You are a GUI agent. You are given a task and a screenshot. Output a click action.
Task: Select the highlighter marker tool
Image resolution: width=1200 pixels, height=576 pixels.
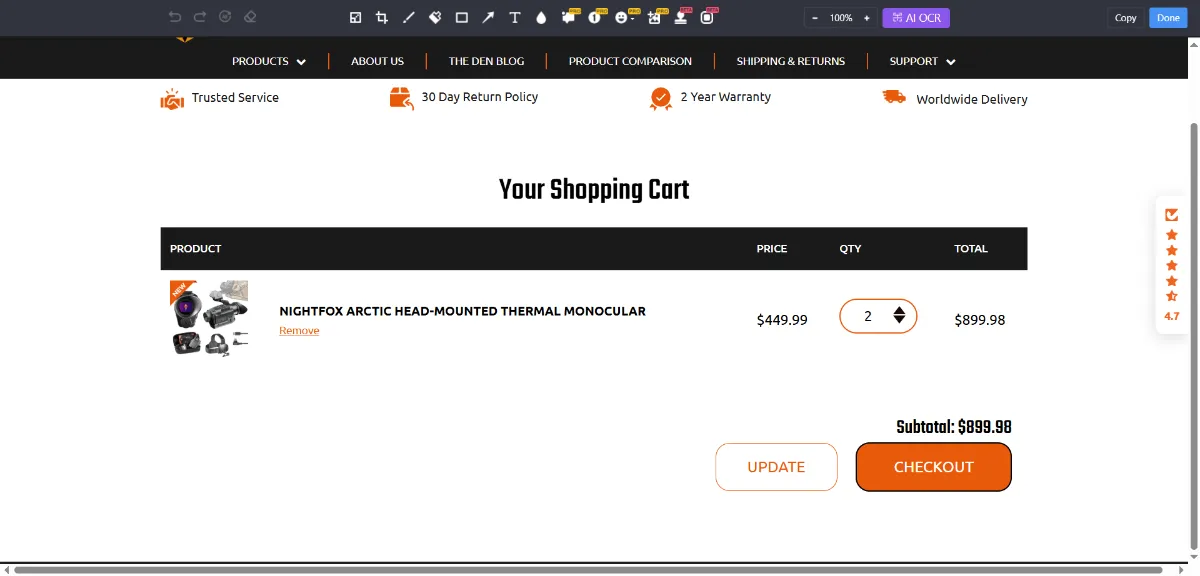pos(435,17)
